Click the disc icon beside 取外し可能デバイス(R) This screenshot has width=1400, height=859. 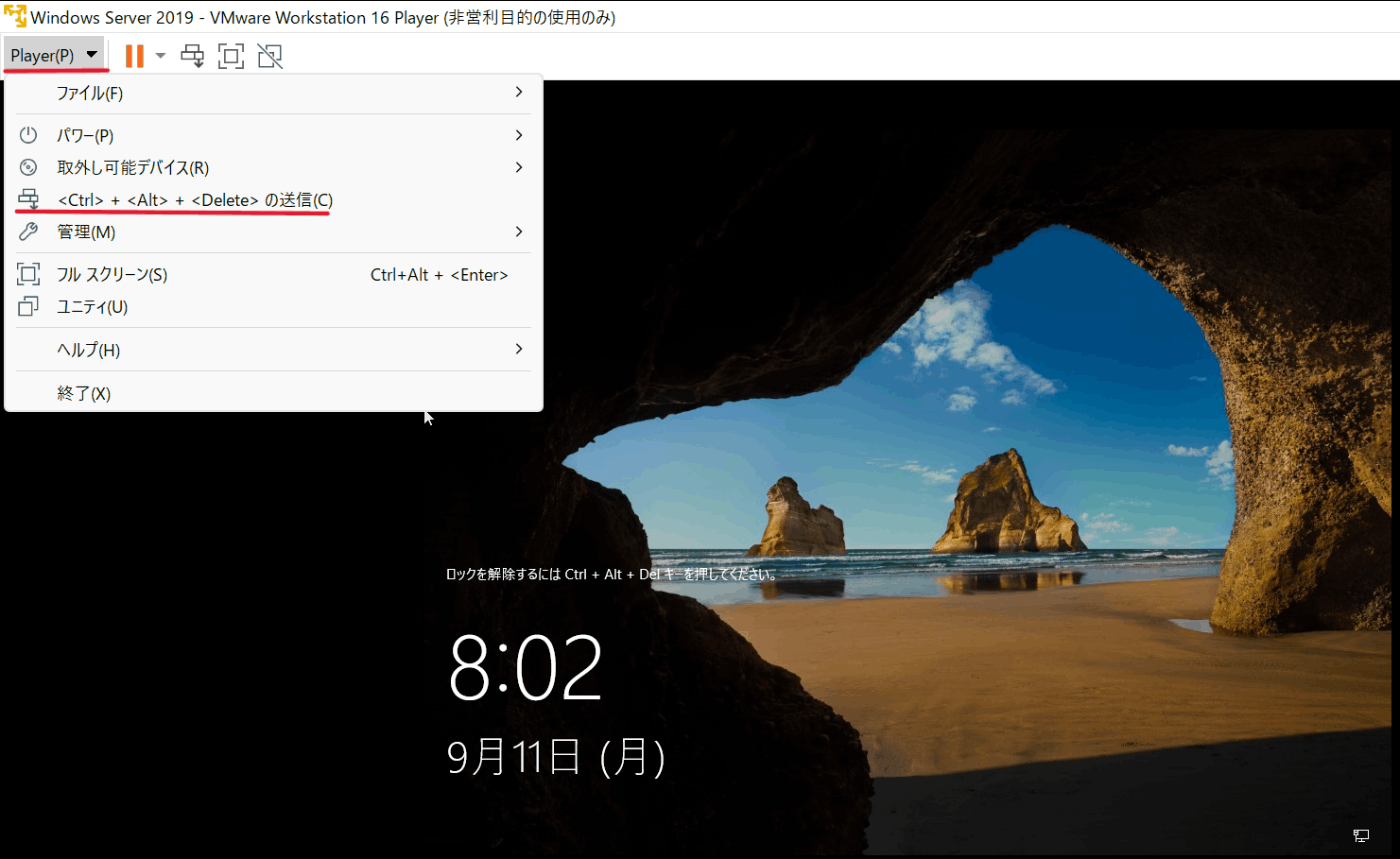[28, 167]
